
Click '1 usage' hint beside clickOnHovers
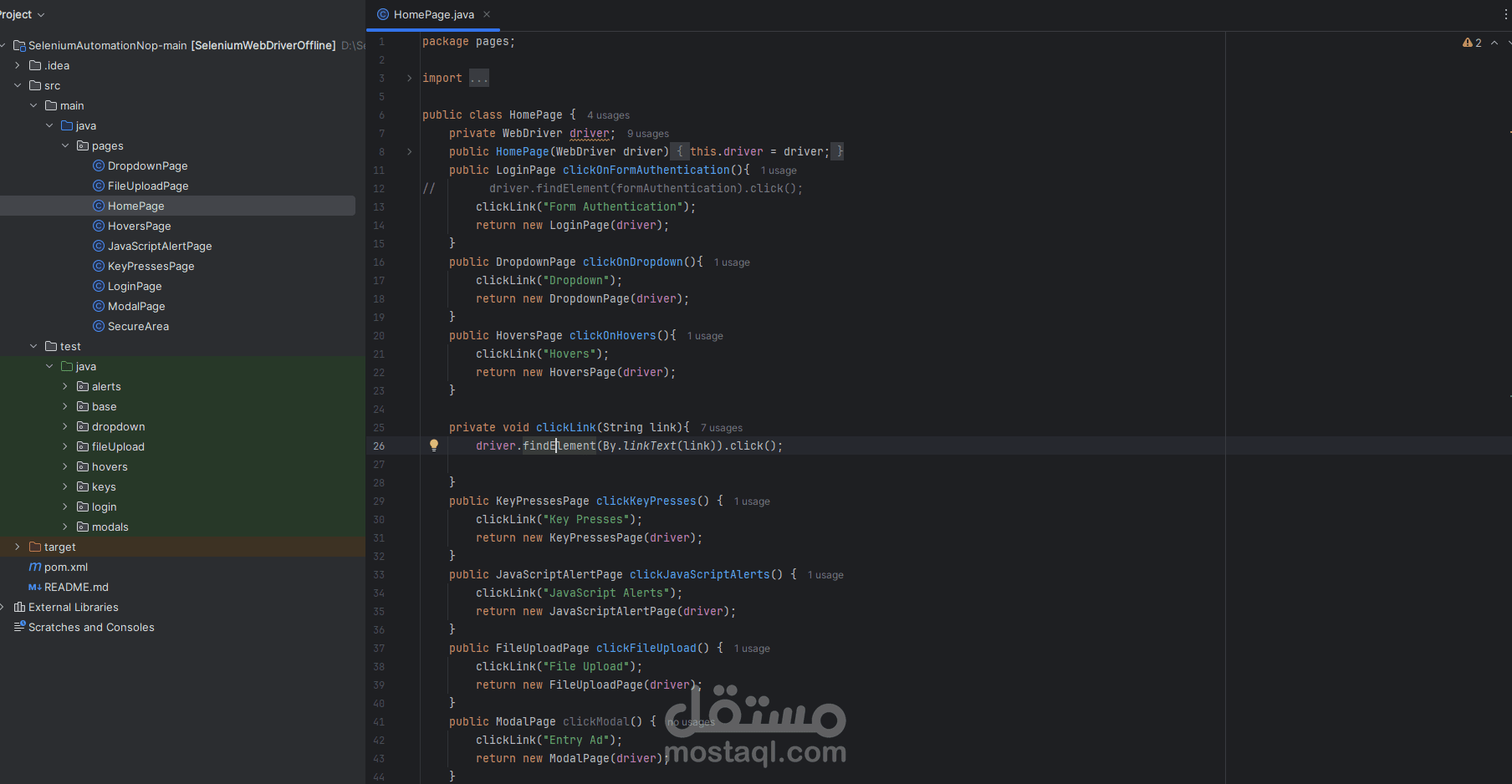click(705, 336)
